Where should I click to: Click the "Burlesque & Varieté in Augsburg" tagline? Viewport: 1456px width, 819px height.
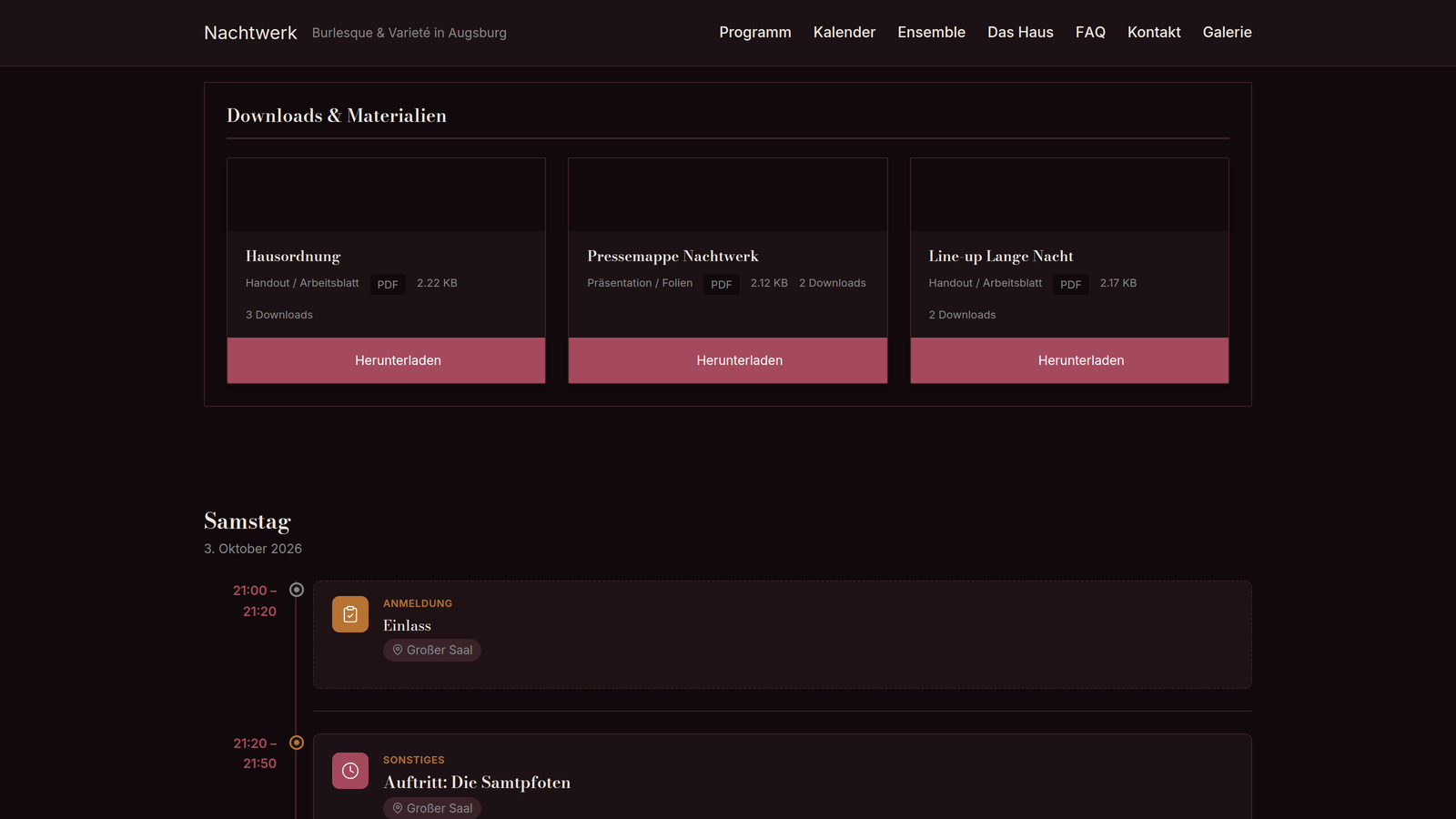pyautogui.click(x=409, y=33)
